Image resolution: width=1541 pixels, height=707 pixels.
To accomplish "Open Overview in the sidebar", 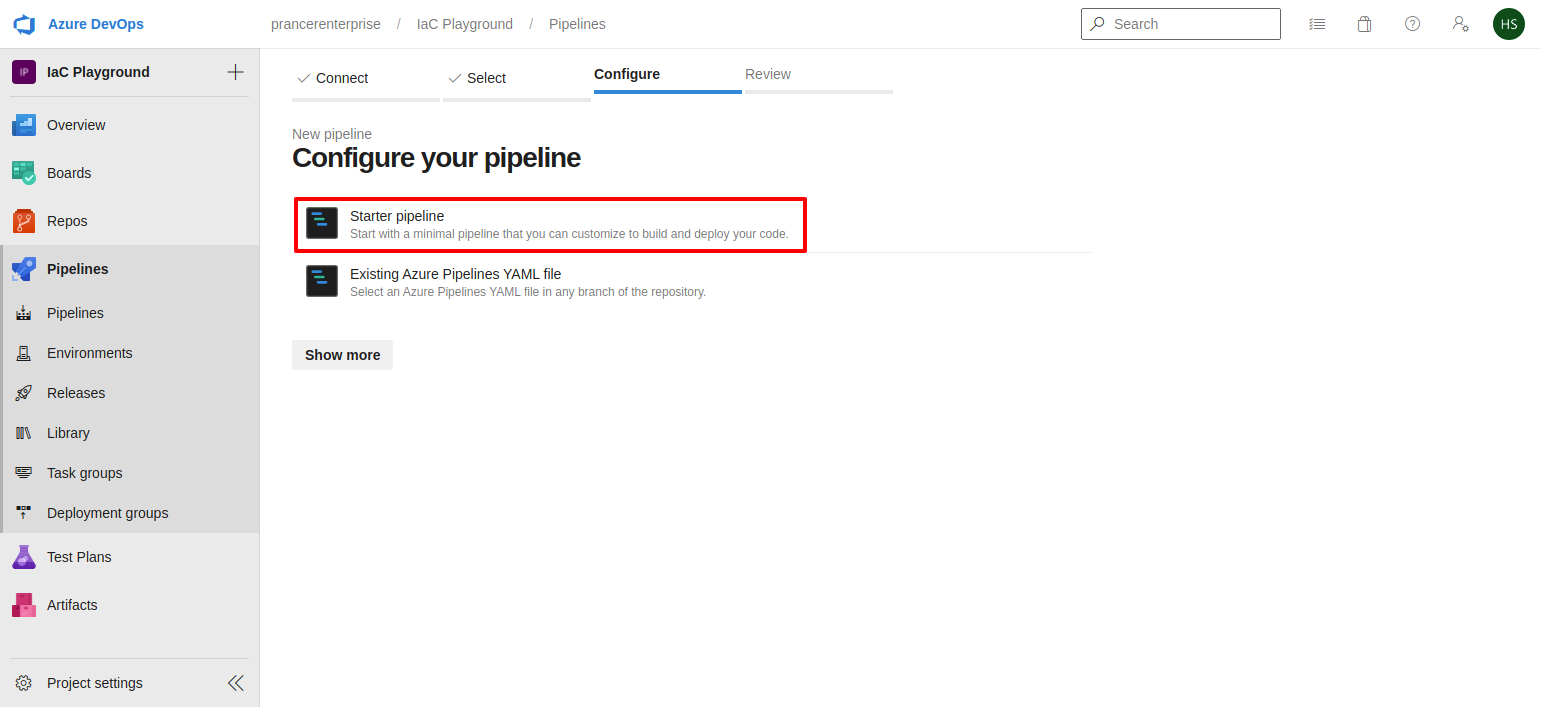I will (x=76, y=125).
